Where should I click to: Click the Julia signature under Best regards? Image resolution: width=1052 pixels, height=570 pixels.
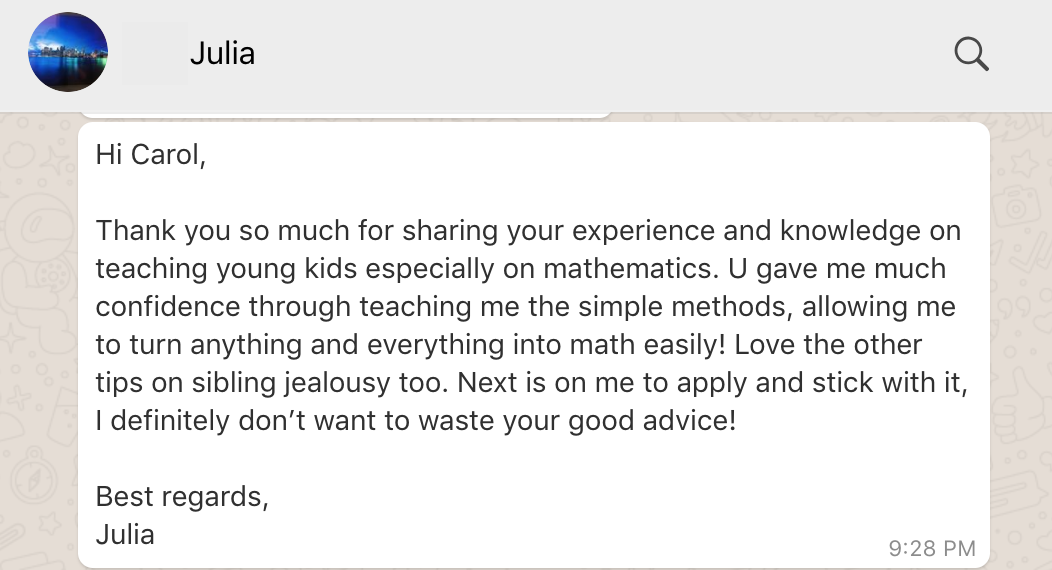[x=125, y=535]
